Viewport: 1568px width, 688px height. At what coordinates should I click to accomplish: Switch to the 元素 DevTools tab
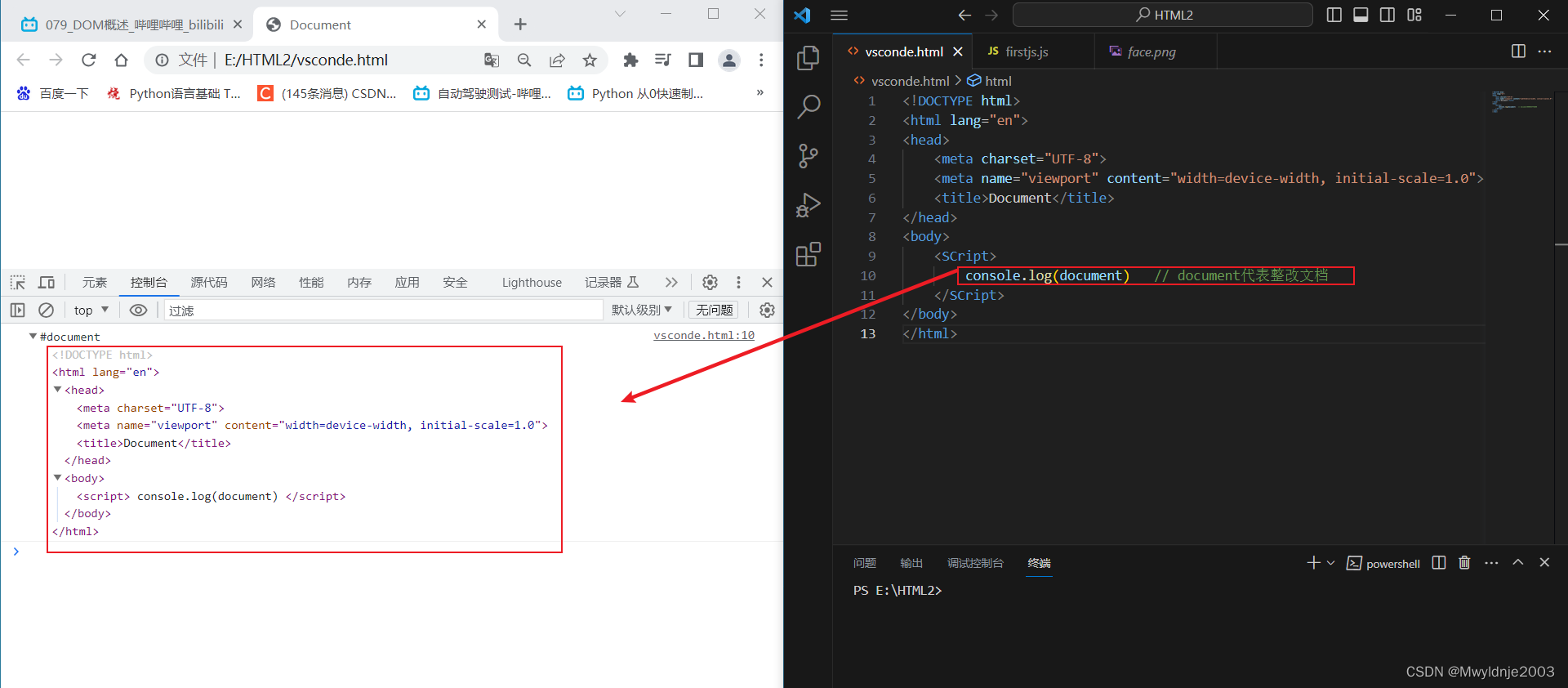click(x=94, y=282)
